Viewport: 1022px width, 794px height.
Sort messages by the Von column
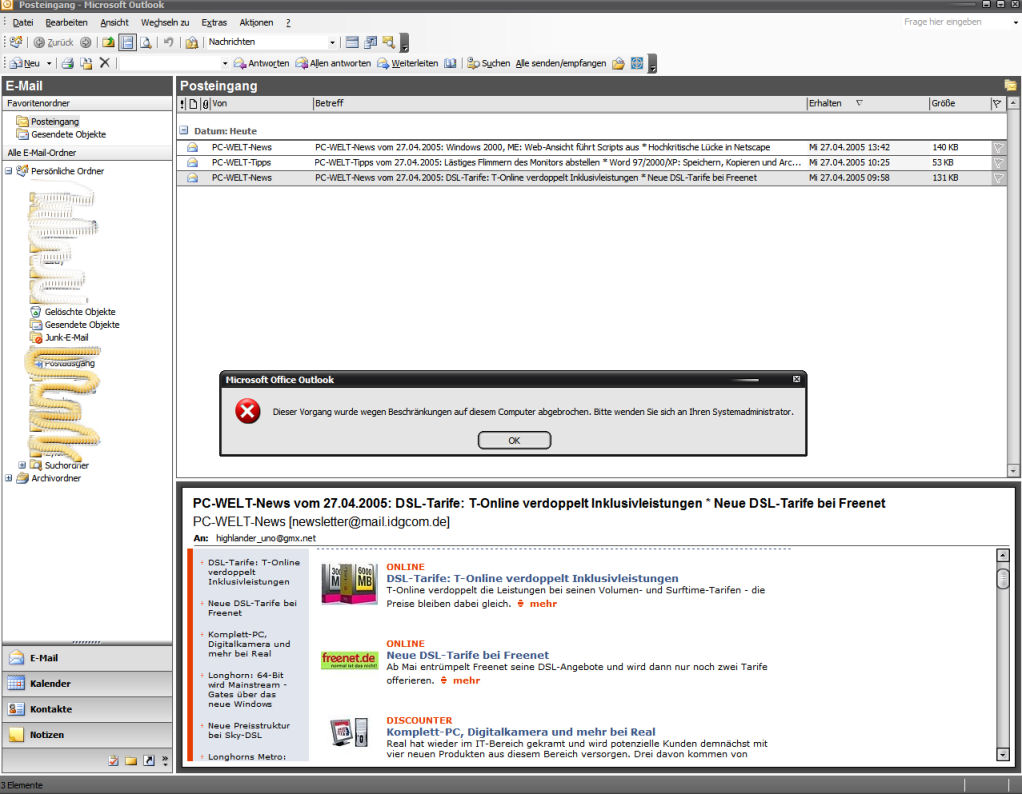pos(261,103)
